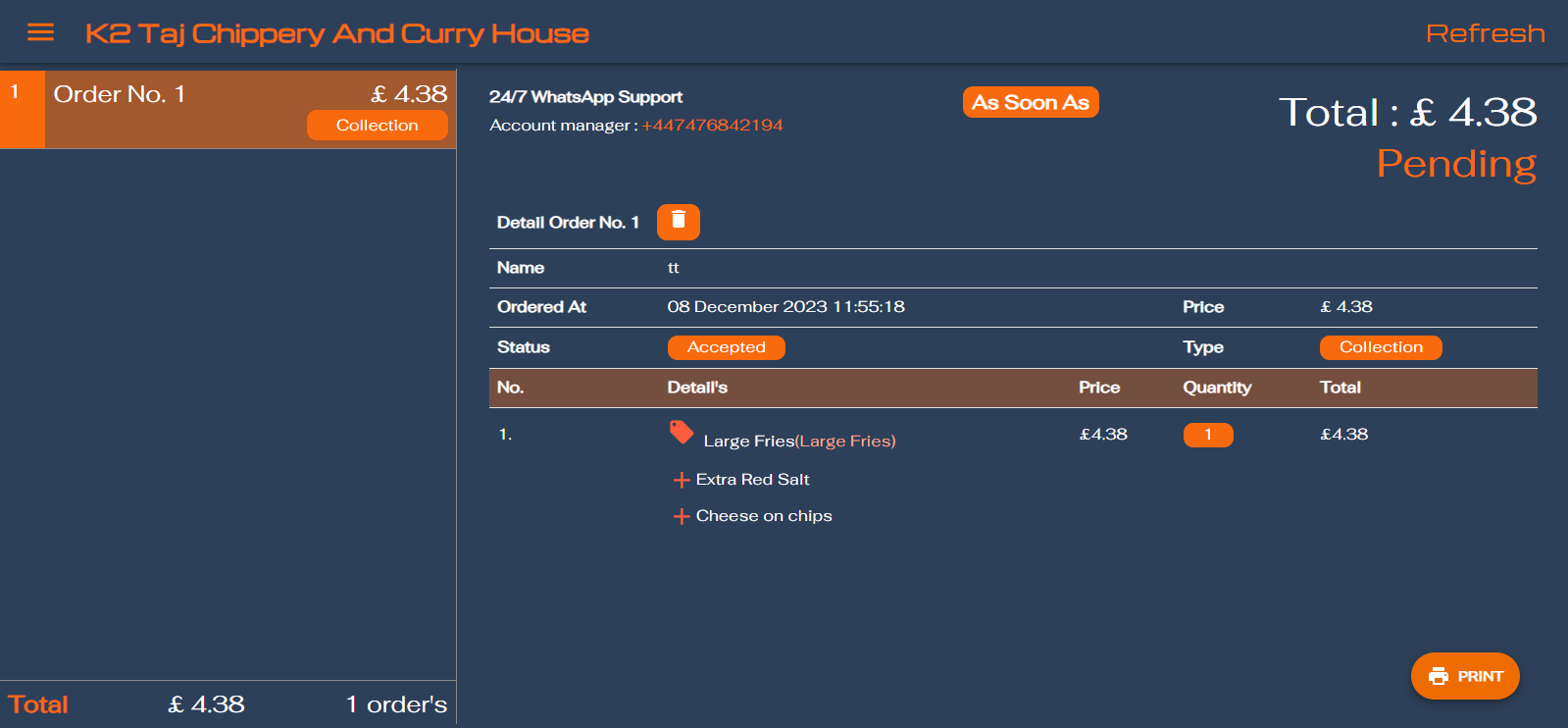The image size is (1568, 728).
Task: Click the red tag icon beside Large Fries
Action: click(682, 433)
